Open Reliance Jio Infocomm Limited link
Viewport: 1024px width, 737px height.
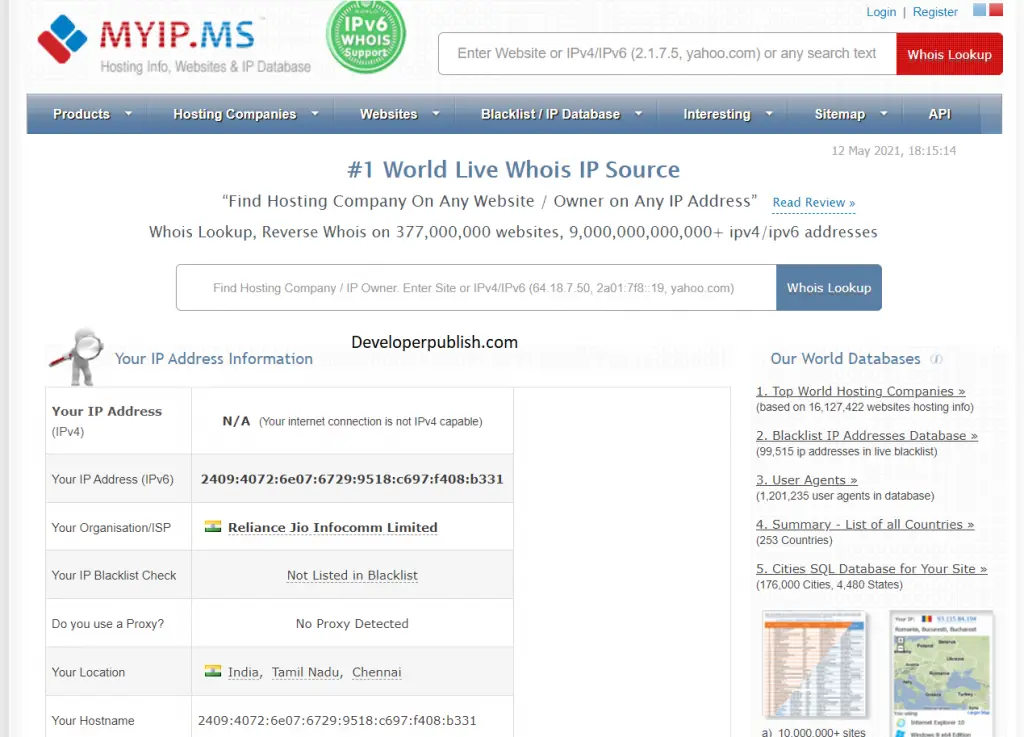pos(332,527)
